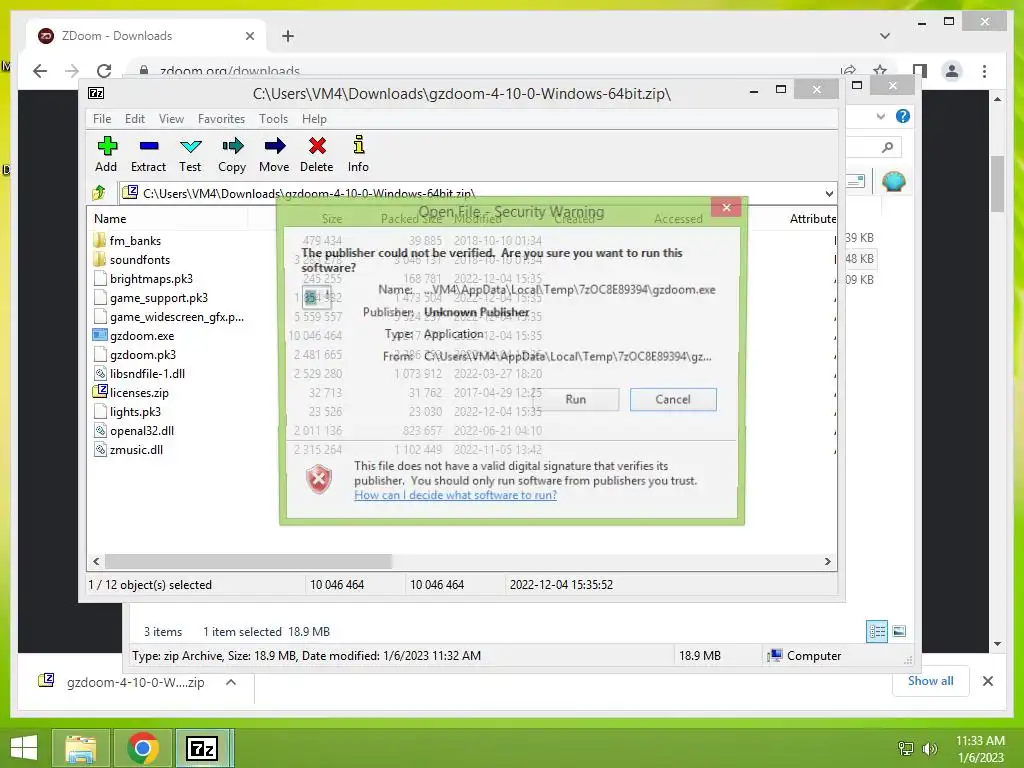Open the View menu
The image size is (1024, 768).
(x=171, y=119)
